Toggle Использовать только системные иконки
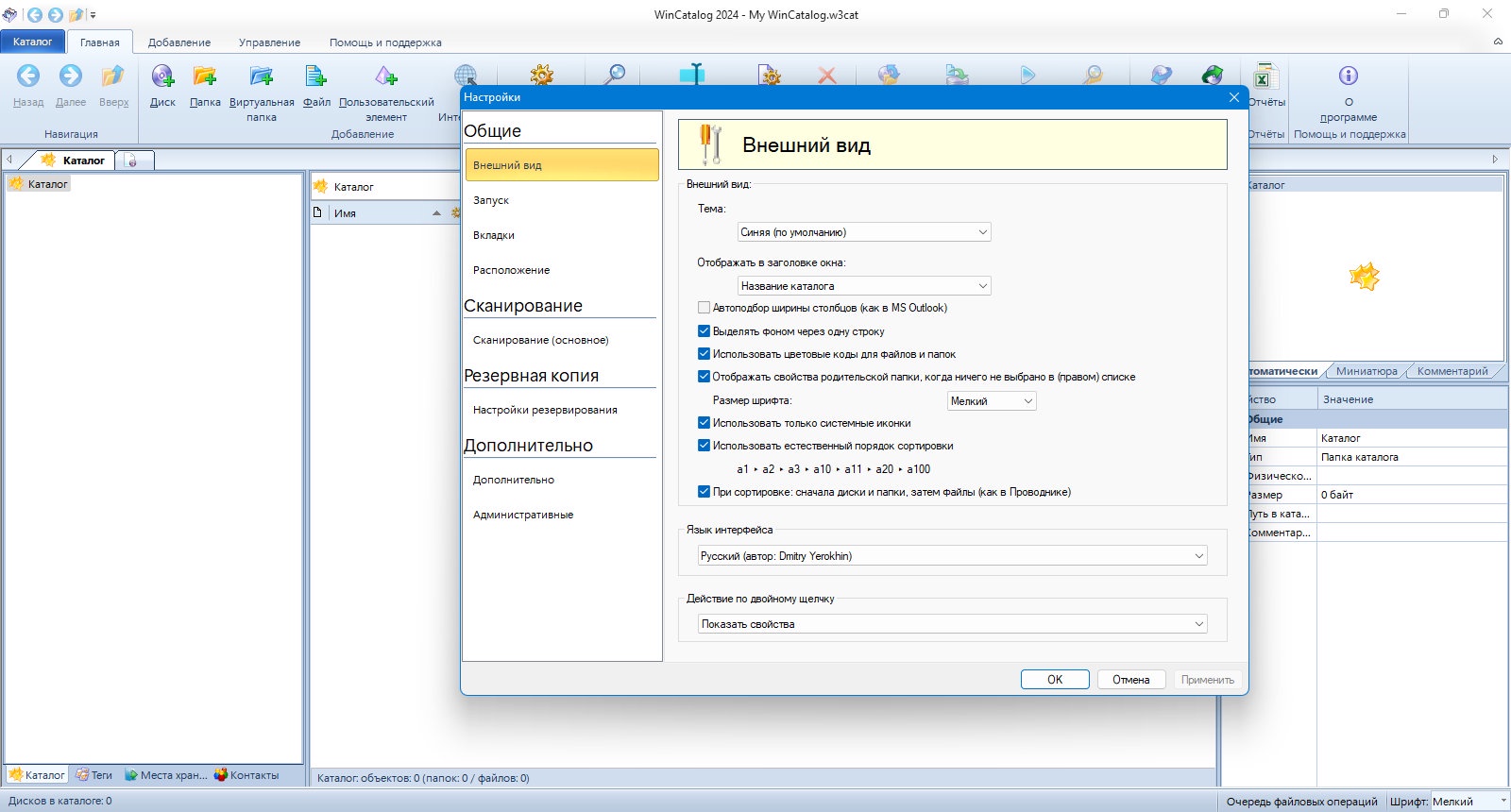The height and width of the screenshot is (812, 1511). (x=704, y=423)
